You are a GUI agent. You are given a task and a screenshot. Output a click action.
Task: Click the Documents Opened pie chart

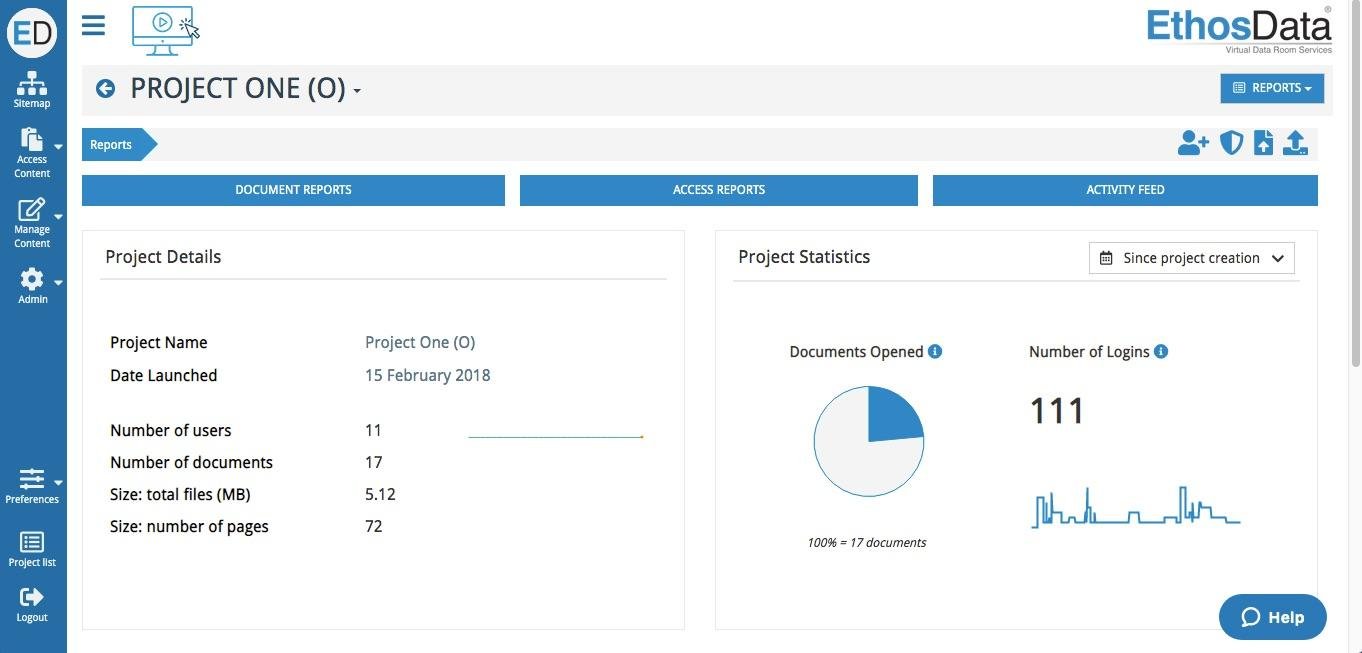coord(868,440)
